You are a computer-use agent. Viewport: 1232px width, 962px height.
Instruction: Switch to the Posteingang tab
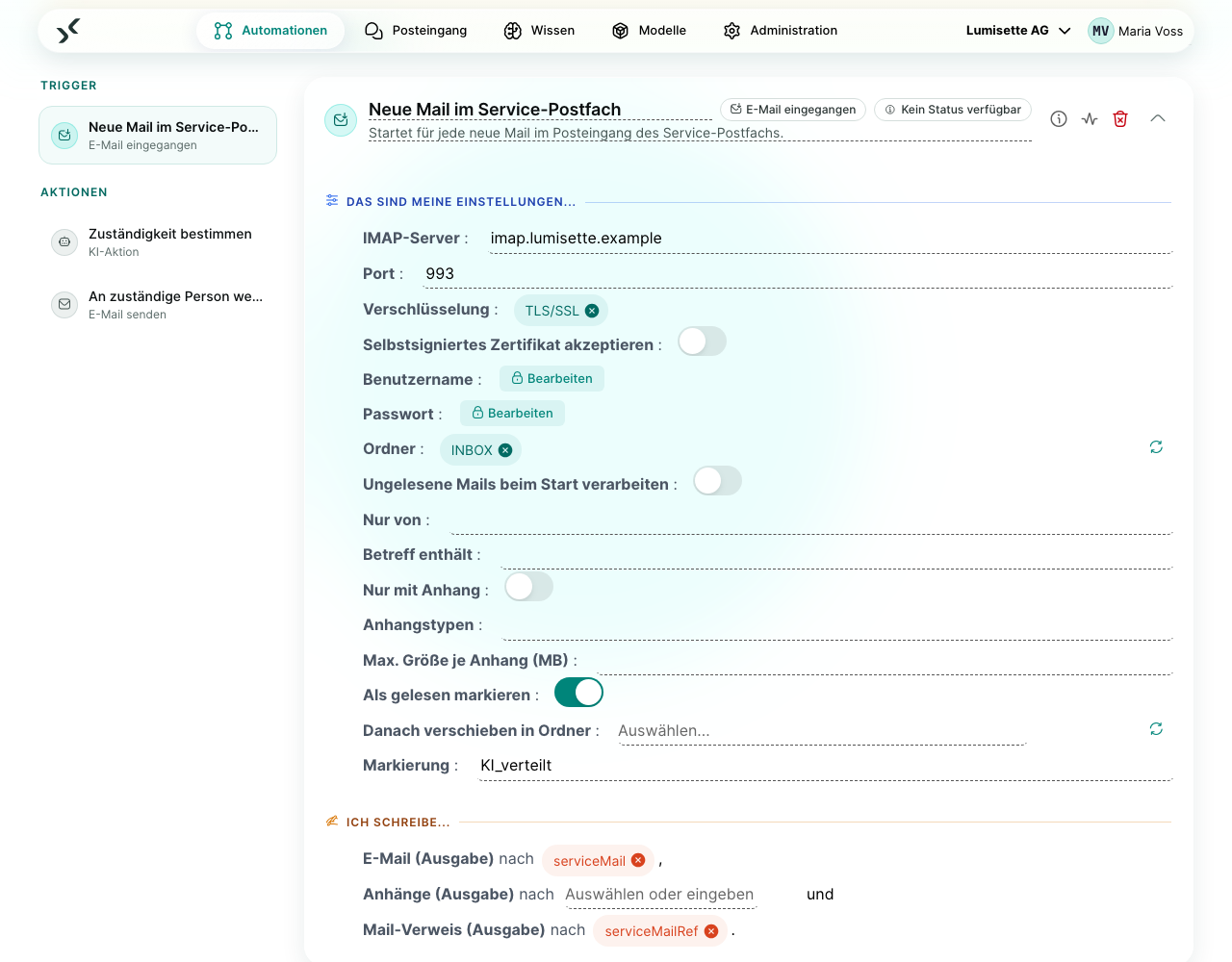[x=416, y=31]
